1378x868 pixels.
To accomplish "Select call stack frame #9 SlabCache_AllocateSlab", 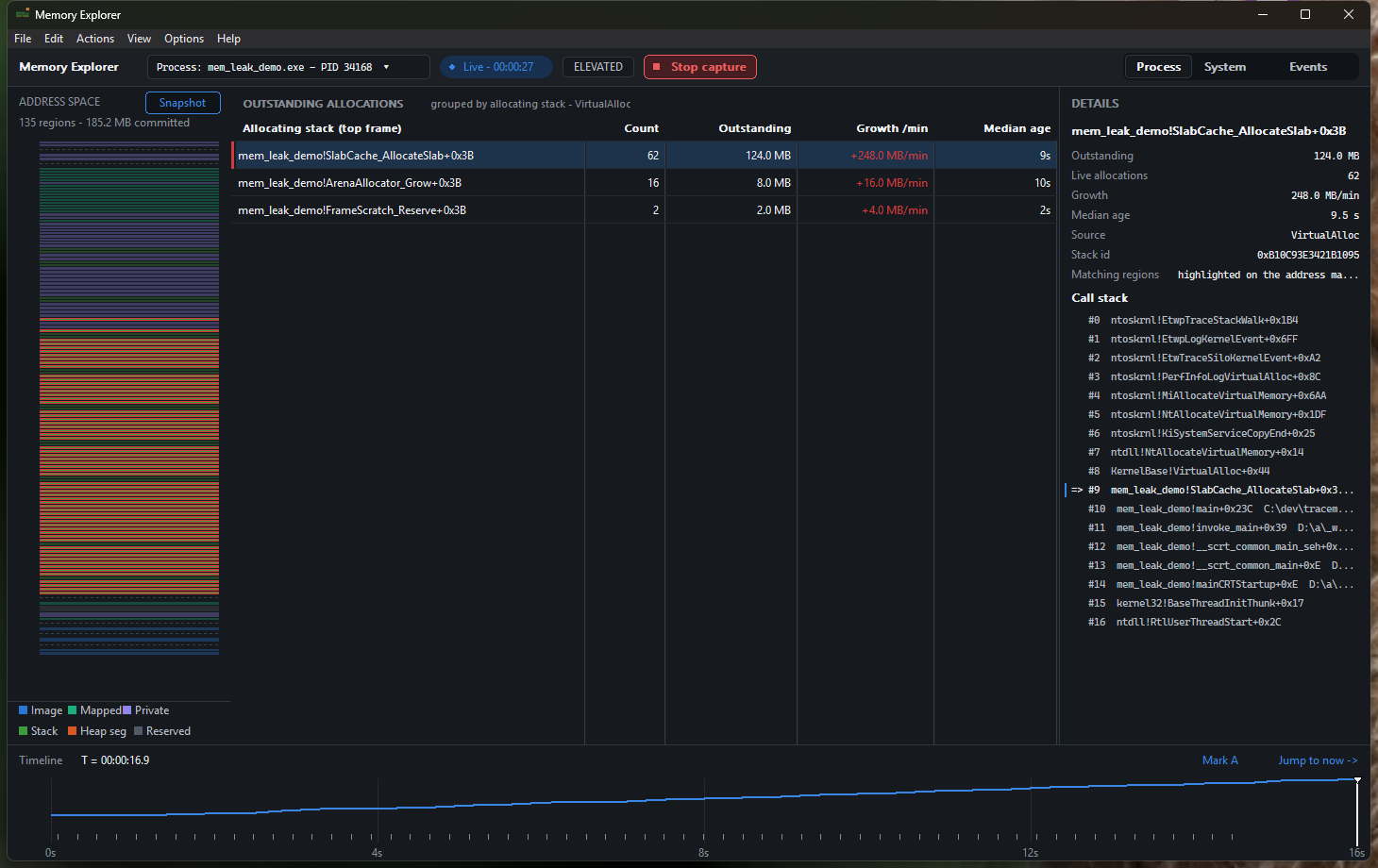I will click(x=1213, y=490).
